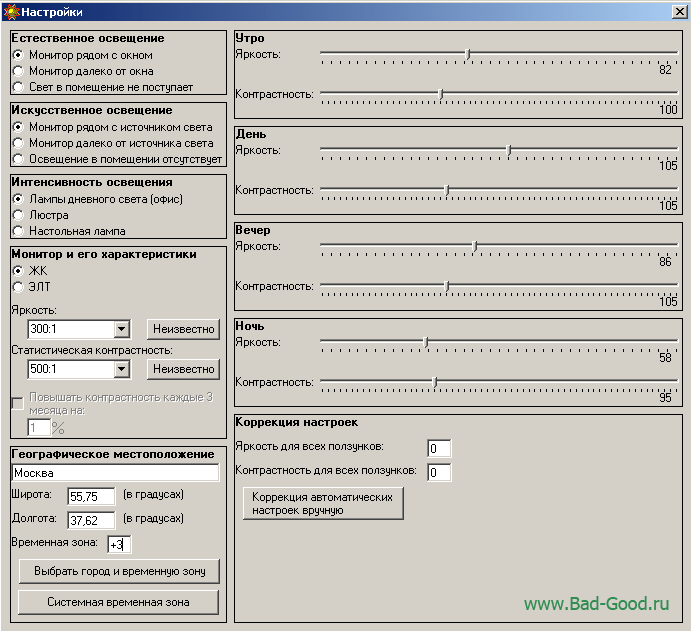The width and height of the screenshot is (691, 631).
Task: Click 'Яркость для всех ползунков' input field
Action: (x=439, y=449)
